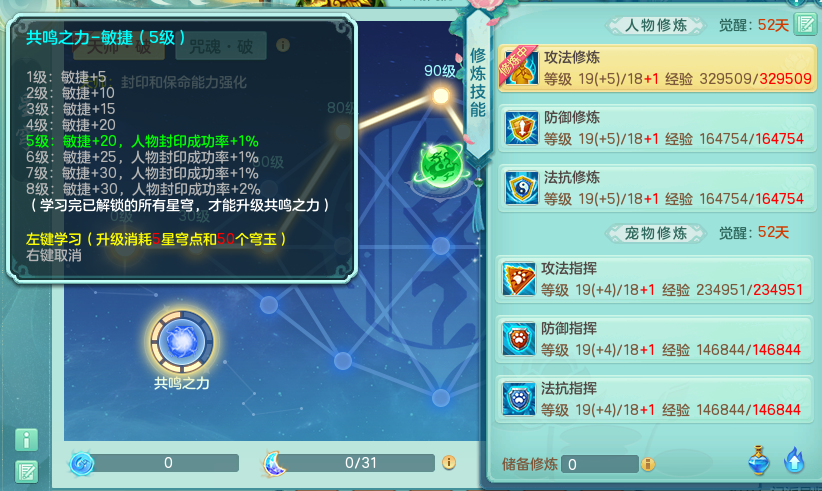The height and width of the screenshot is (491, 822).
Task: Select the green dragon star node
Action: pos(441,166)
